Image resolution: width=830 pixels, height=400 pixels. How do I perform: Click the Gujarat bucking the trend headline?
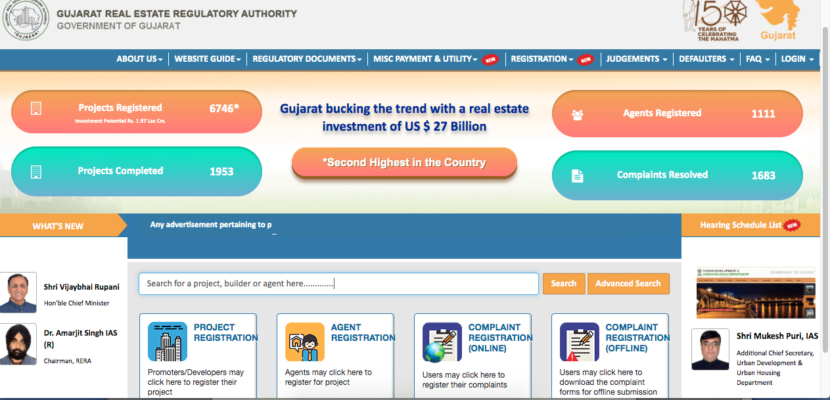404,117
